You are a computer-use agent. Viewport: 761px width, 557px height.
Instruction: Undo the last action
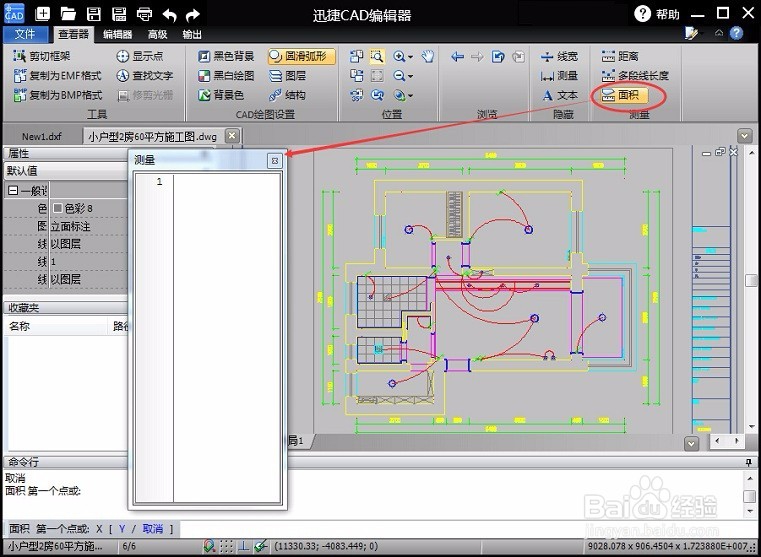pos(169,15)
